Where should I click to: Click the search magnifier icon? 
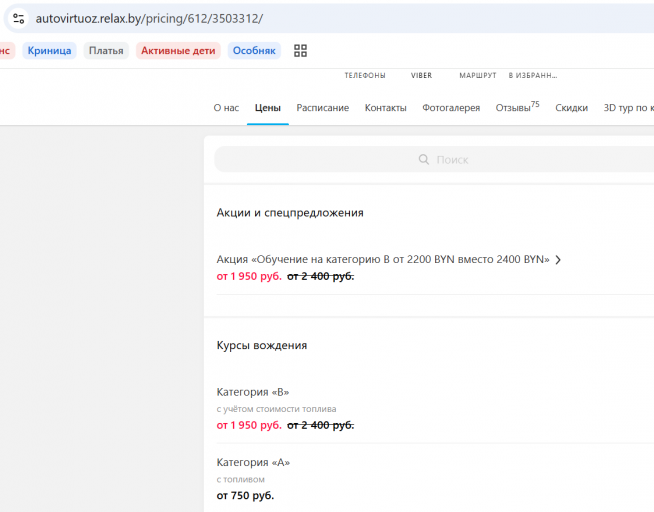coord(423,159)
